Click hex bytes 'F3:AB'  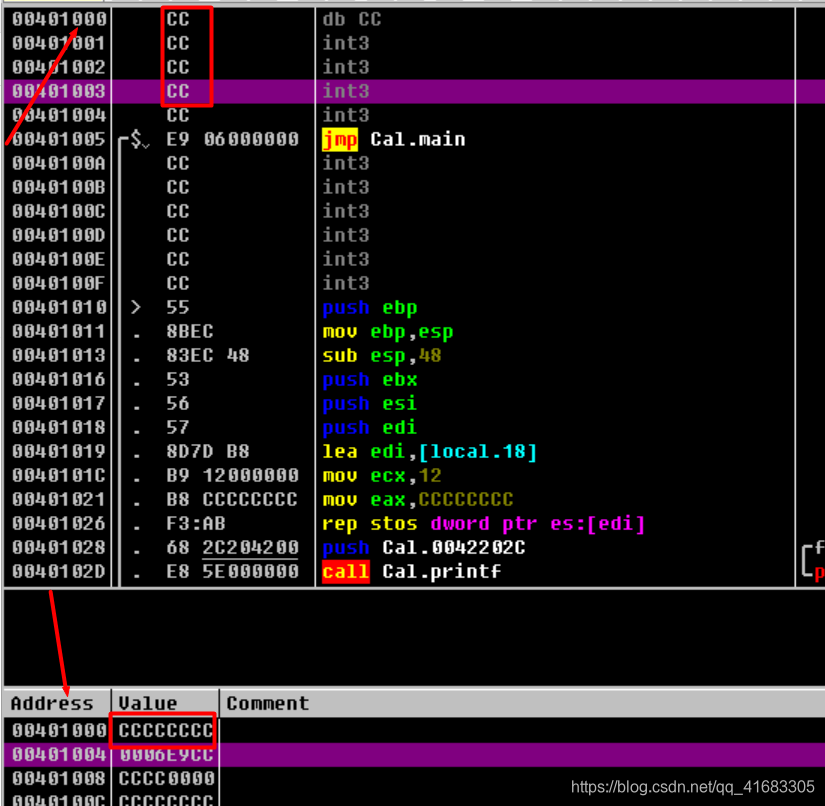196,524
